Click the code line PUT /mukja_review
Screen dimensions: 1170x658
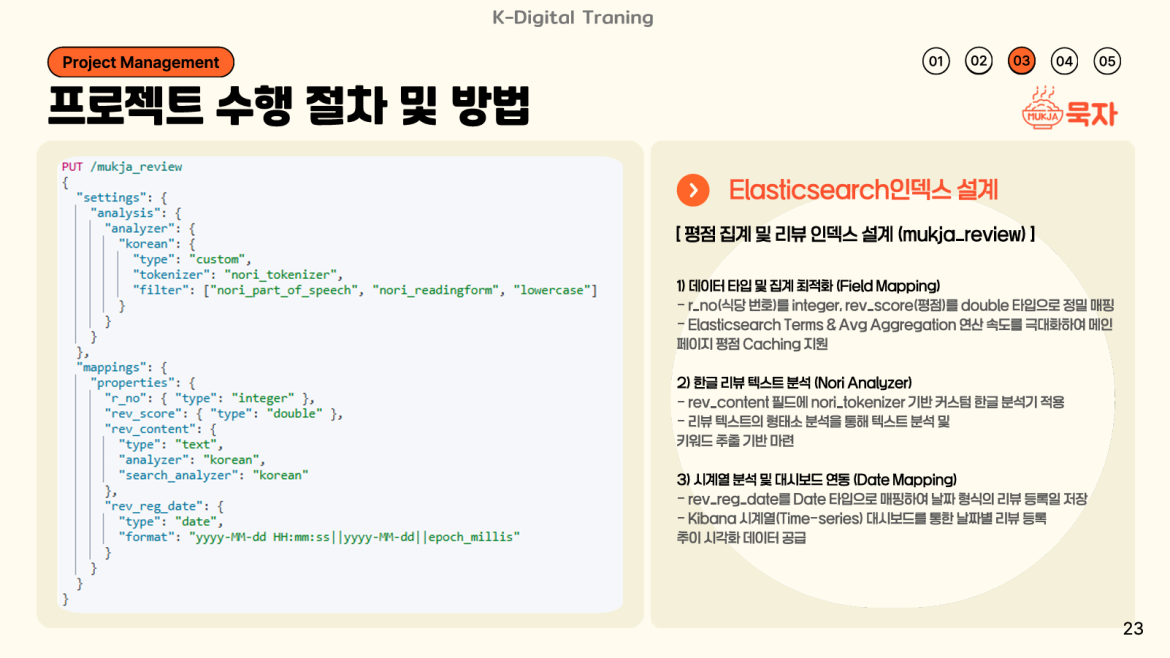[122, 166]
